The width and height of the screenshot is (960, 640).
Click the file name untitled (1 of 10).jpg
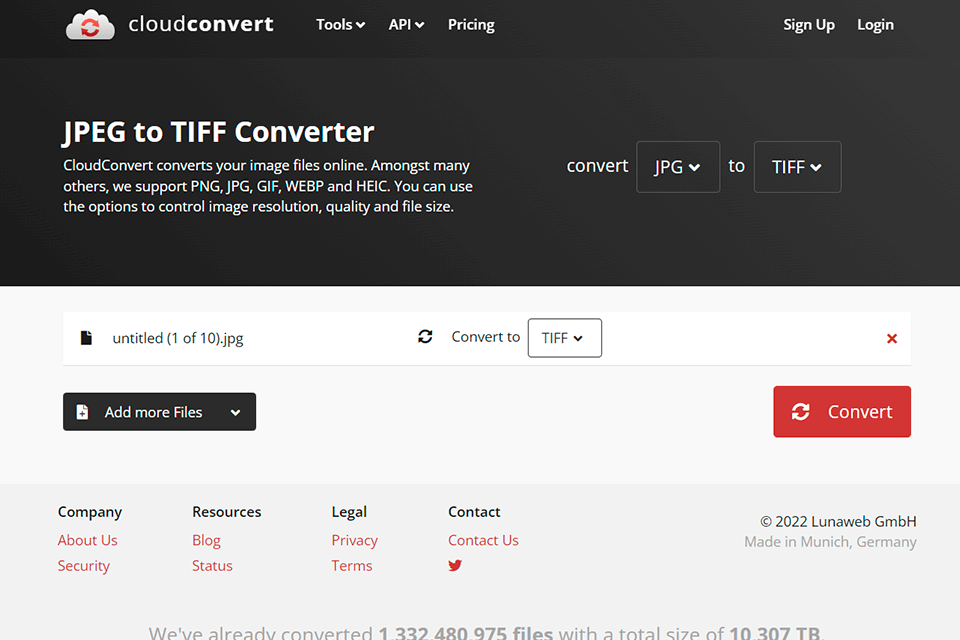(178, 338)
